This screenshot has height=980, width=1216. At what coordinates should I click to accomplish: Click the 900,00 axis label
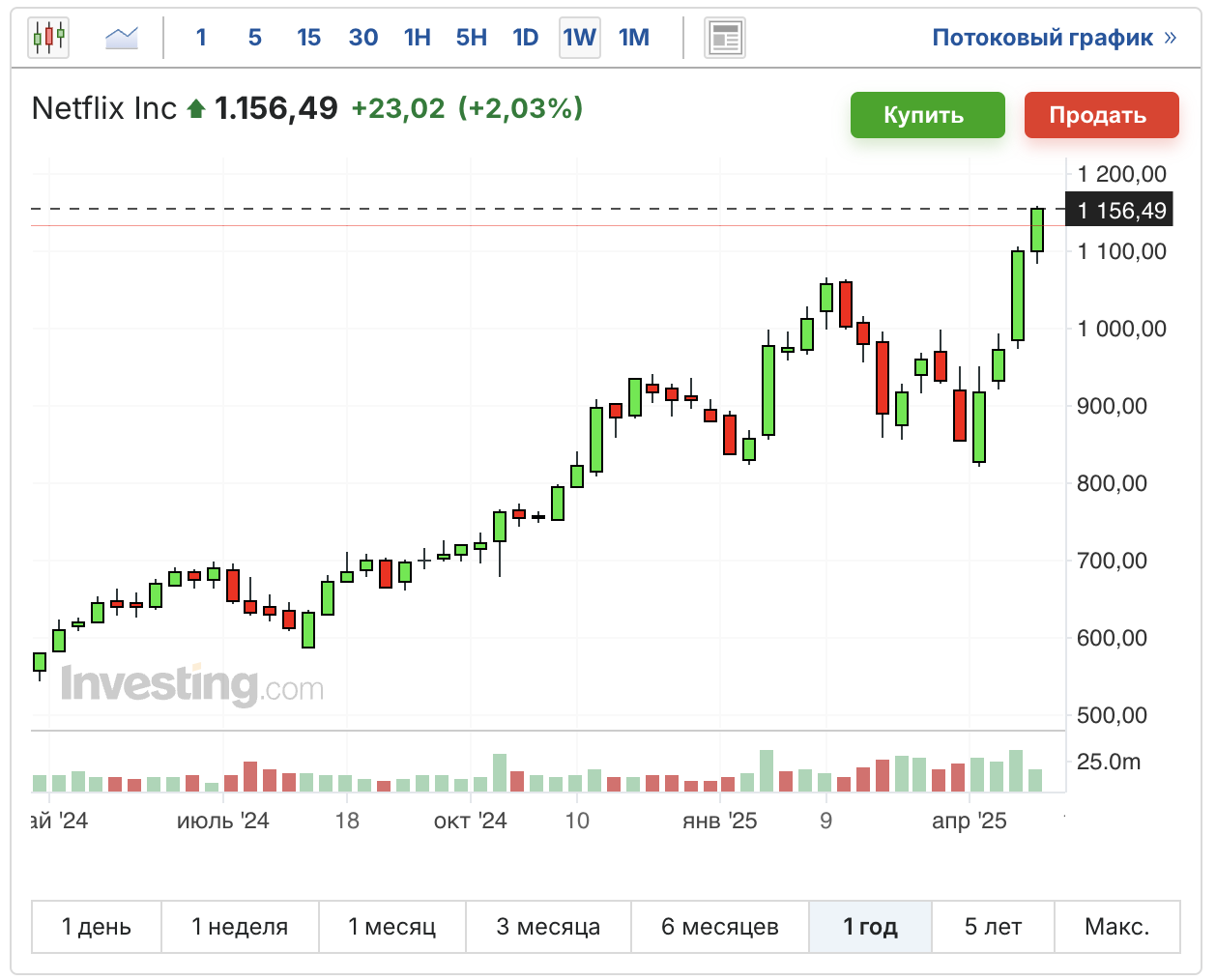coord(1112,406)
